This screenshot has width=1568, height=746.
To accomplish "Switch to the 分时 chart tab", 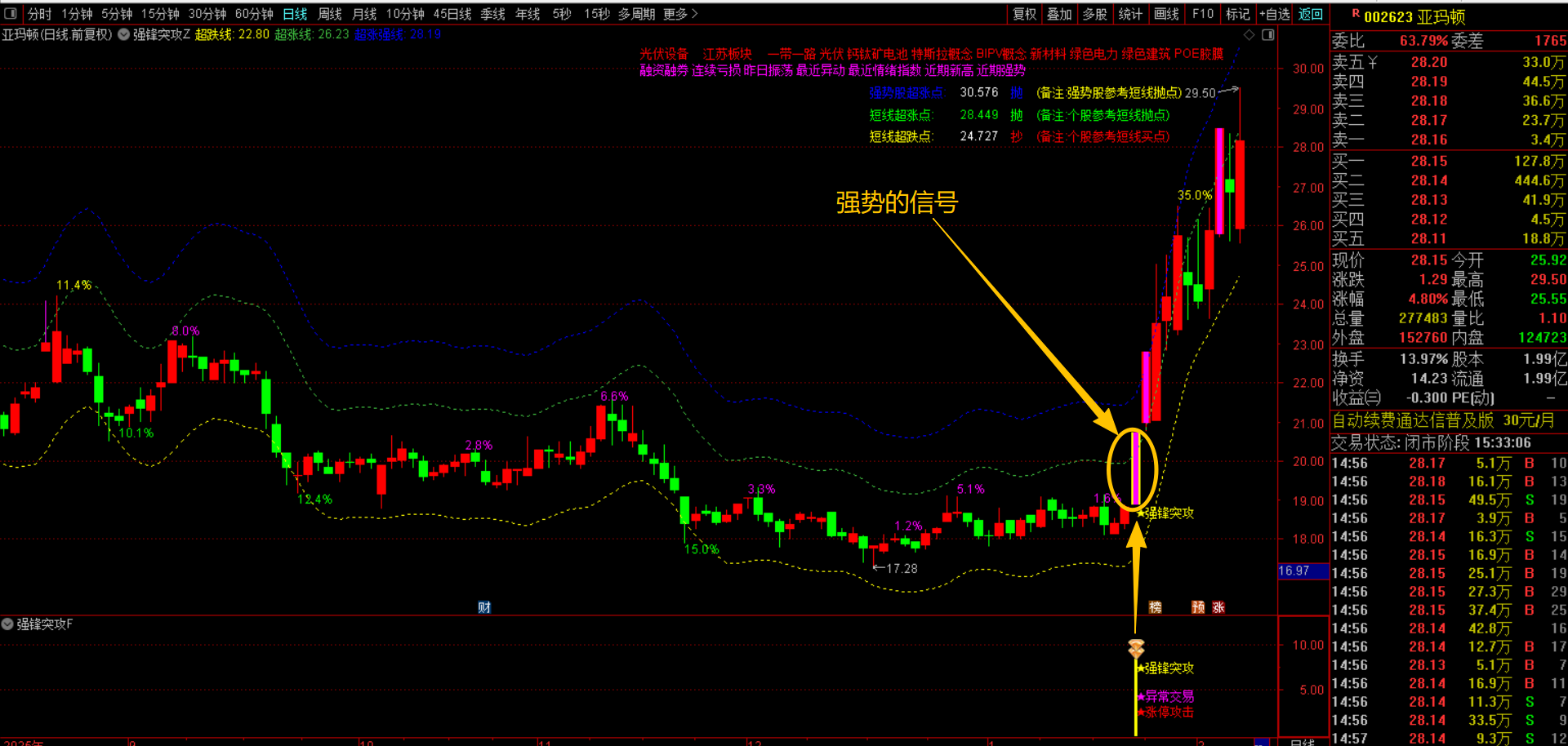I will (39, 14).
